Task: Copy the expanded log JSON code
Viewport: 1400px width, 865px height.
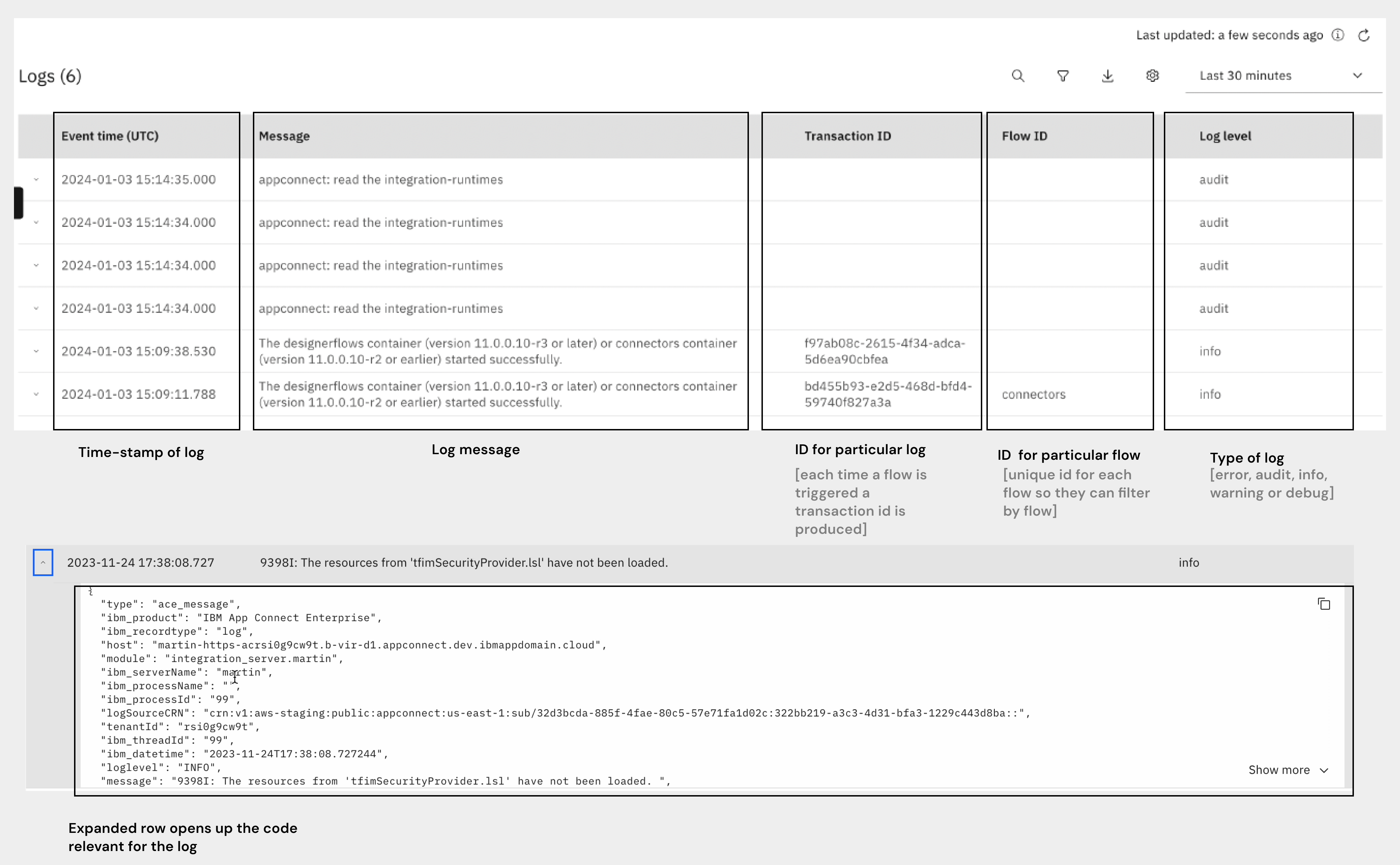Action: pyautogui.click(x=1324, y=604)
